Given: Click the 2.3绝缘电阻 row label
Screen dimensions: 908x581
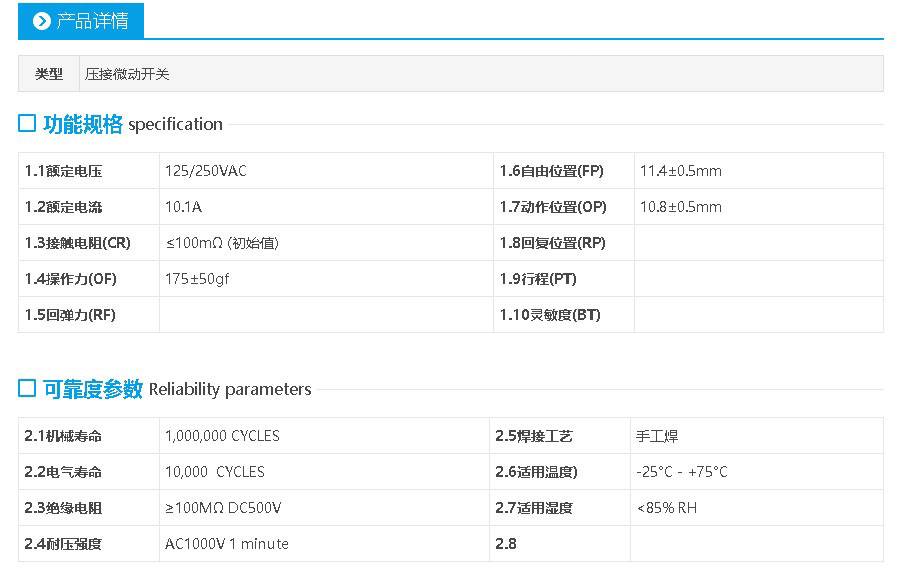Looking at the screenshot, I should tap(63, 508).
